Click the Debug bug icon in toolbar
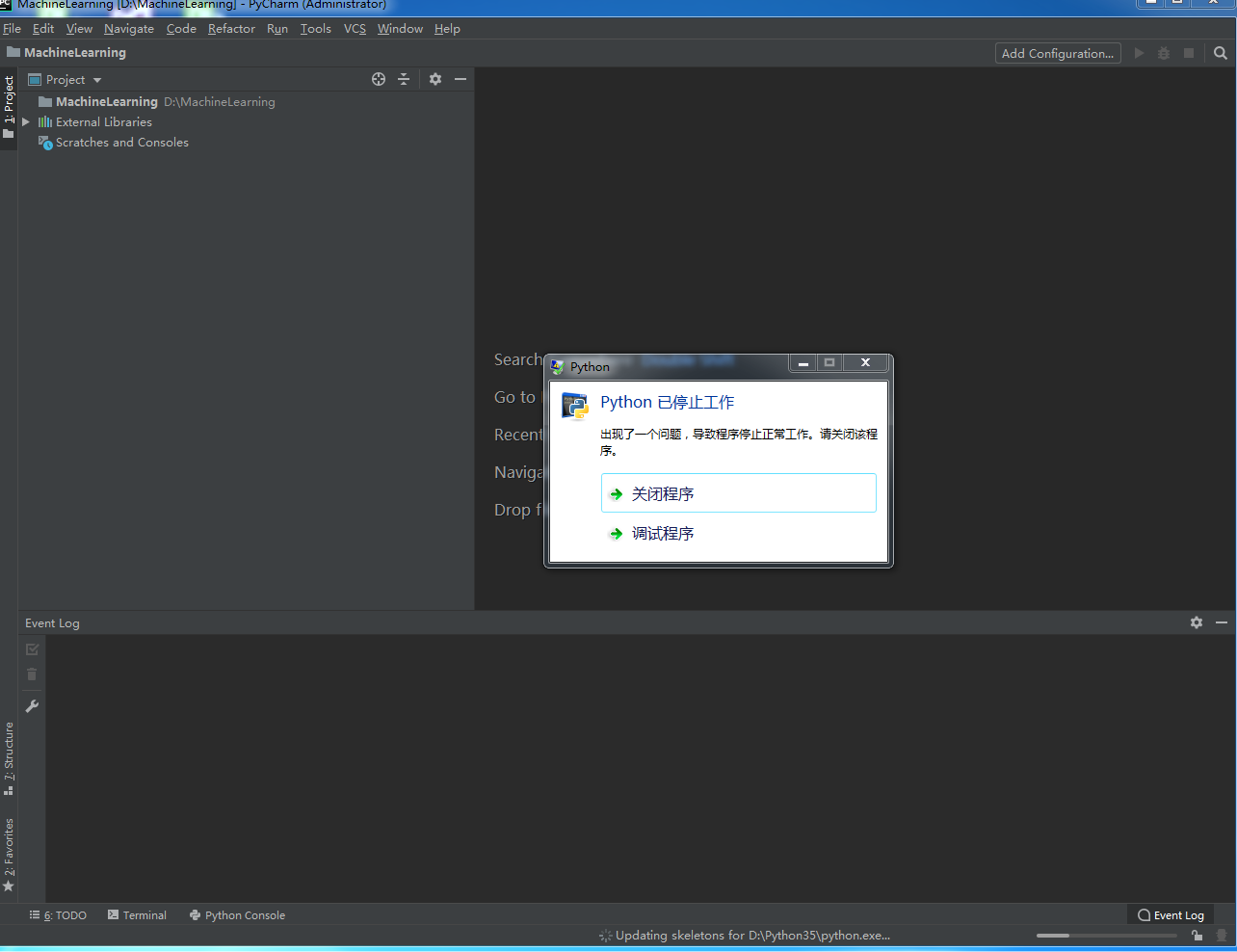This screenshot has width=1237, height=952. (1164, 53)
